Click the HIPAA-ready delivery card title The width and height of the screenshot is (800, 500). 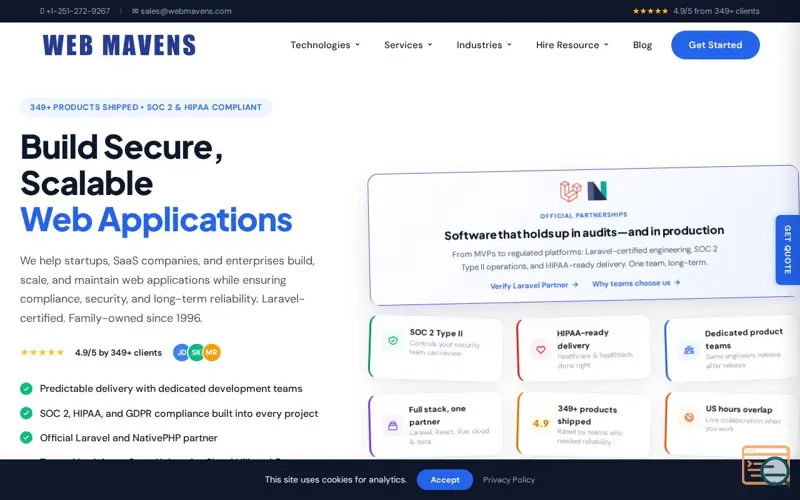click(583, 339)
